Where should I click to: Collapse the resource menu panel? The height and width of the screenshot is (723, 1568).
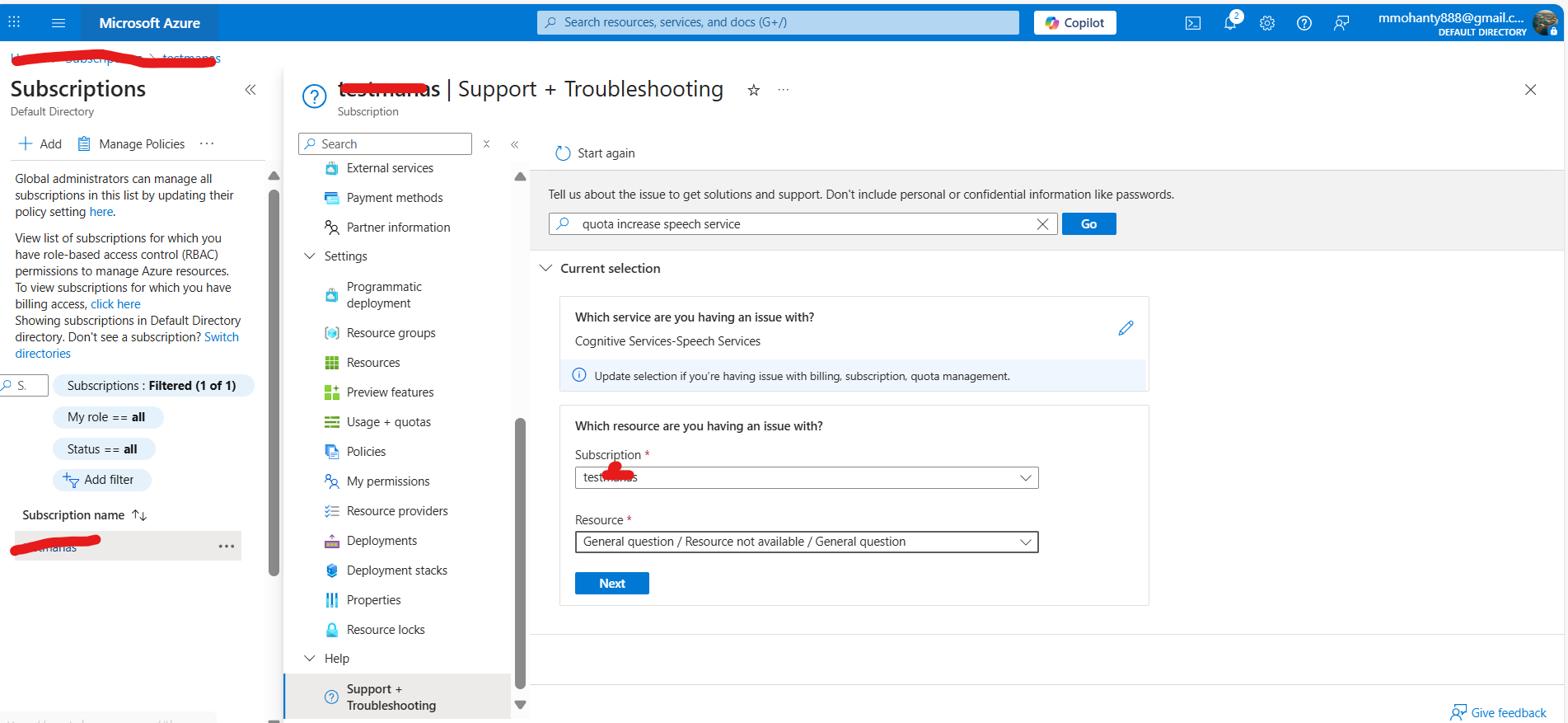point(515,144)
